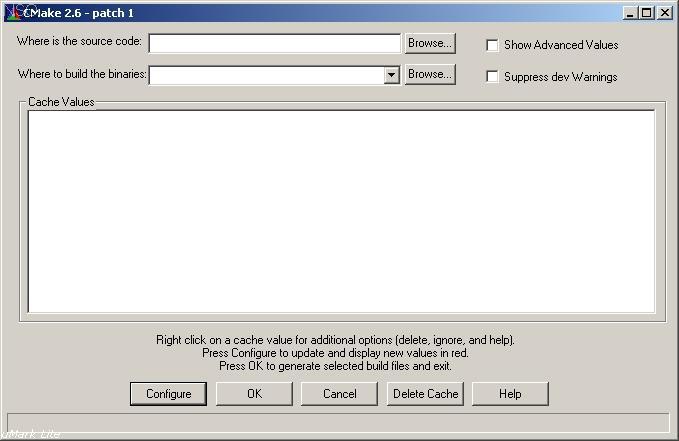Browse for the binaries build folder
Viewport: 679px width, 441px height.
430,74
